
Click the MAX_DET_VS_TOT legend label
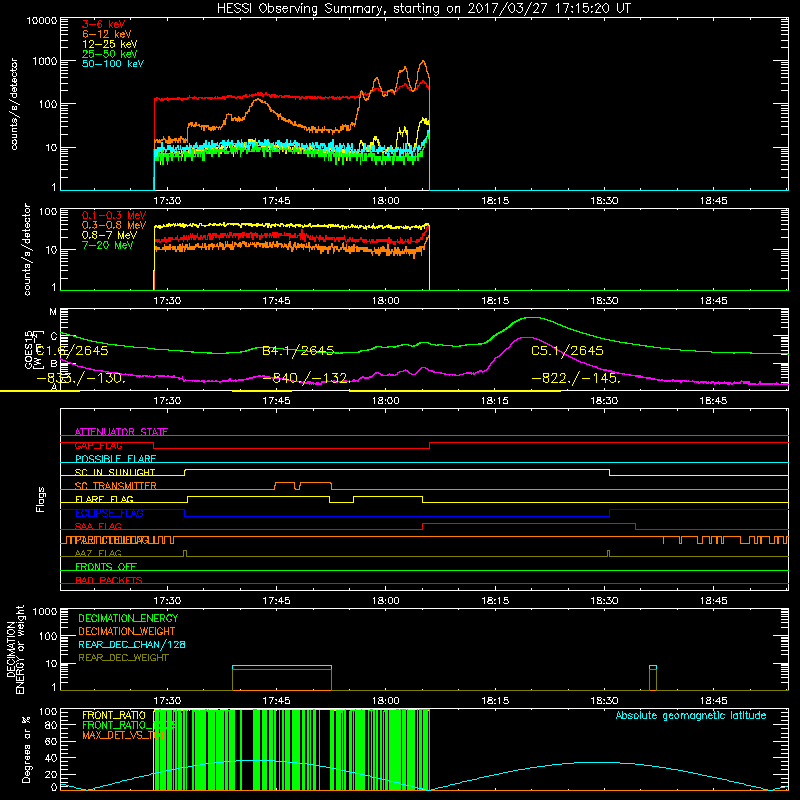click(x=124, y=735)
